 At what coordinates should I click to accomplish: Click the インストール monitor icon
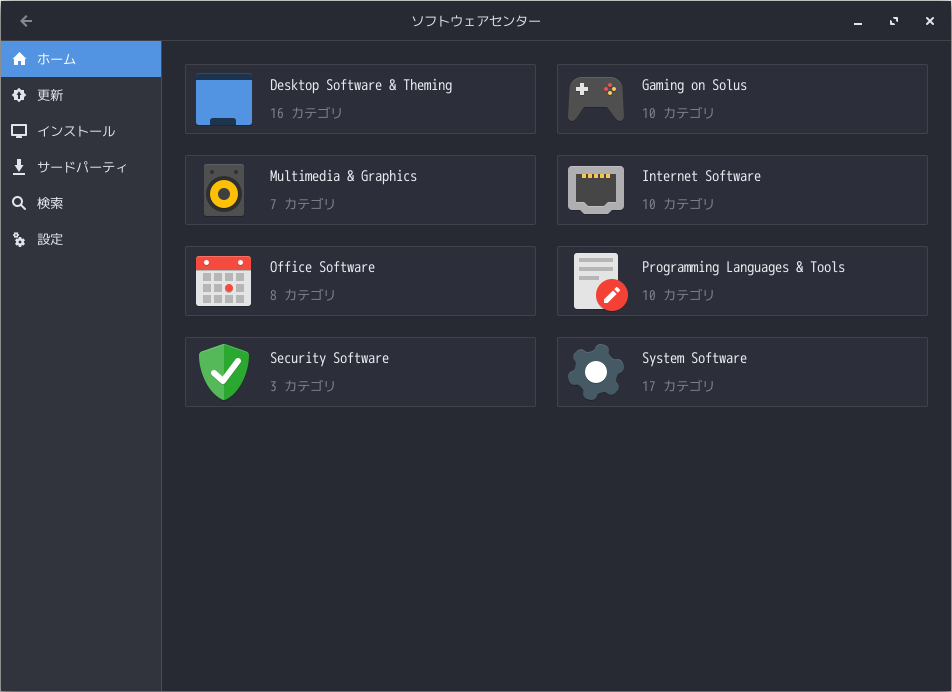pos(19,131)
